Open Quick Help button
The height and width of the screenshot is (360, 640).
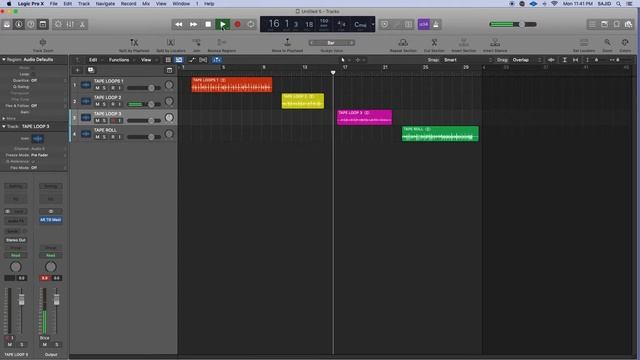(x=31, y=24)
